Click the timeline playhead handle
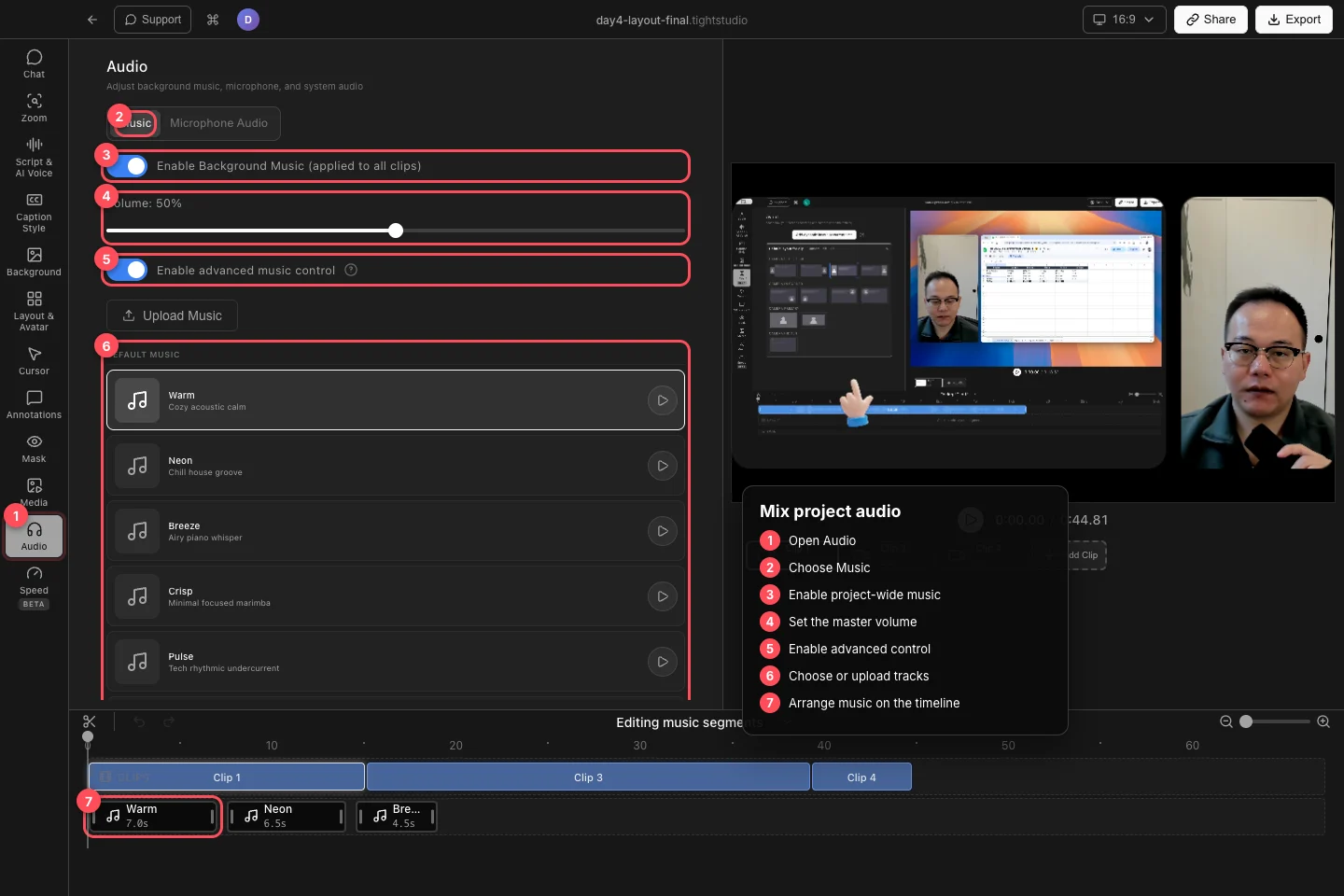The width and height of the screenshot is (1344, 896). (x=88, y=737)
